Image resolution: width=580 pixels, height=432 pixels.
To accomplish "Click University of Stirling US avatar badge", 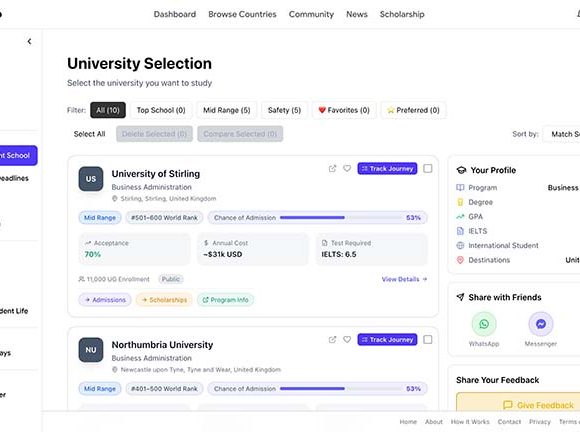I will pos(91,179).
